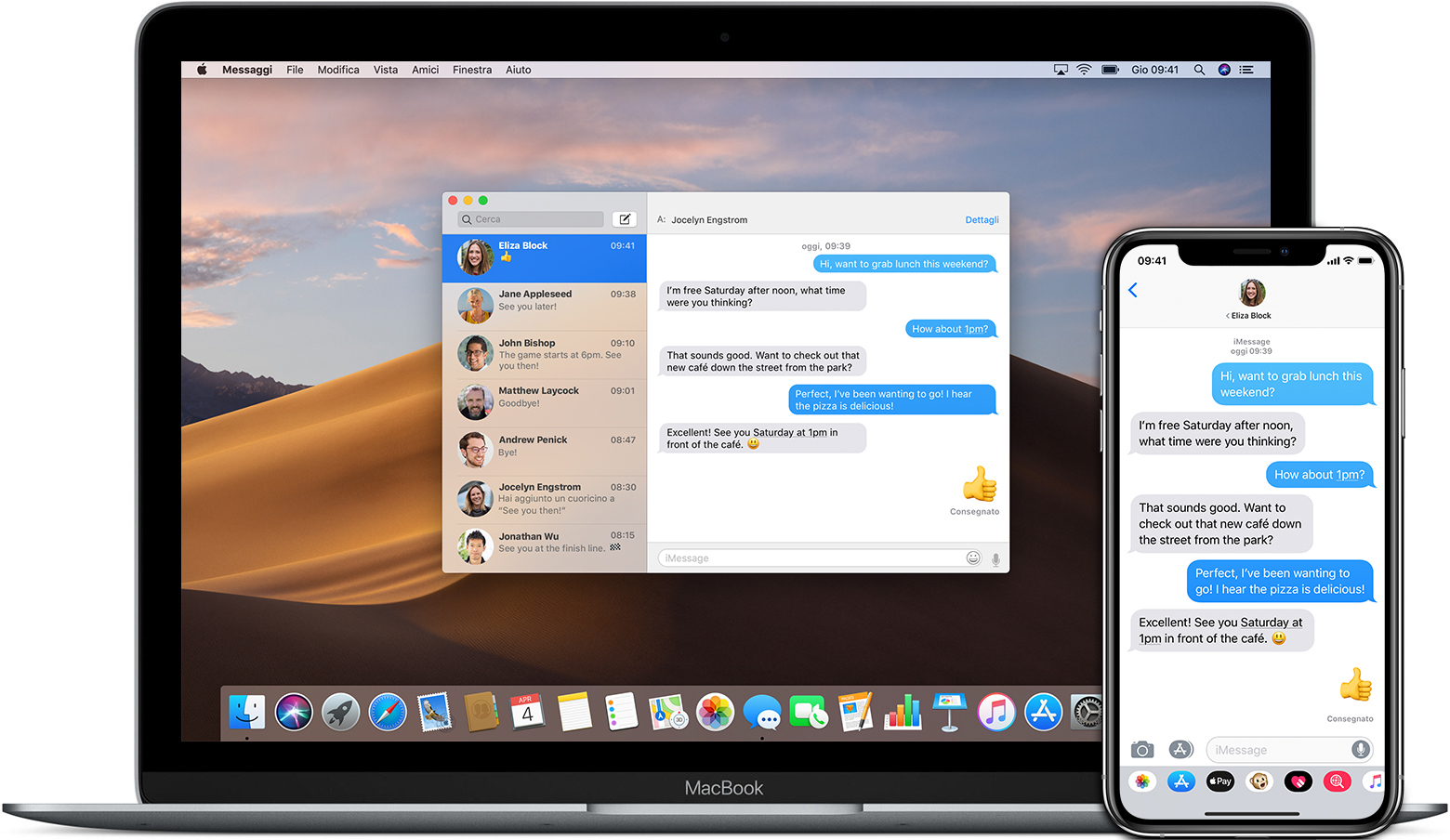Viewport: 1450px width, 840px height.
Task: Expand Jonathan Wu's typing indicator message
Action: (545, 545)
